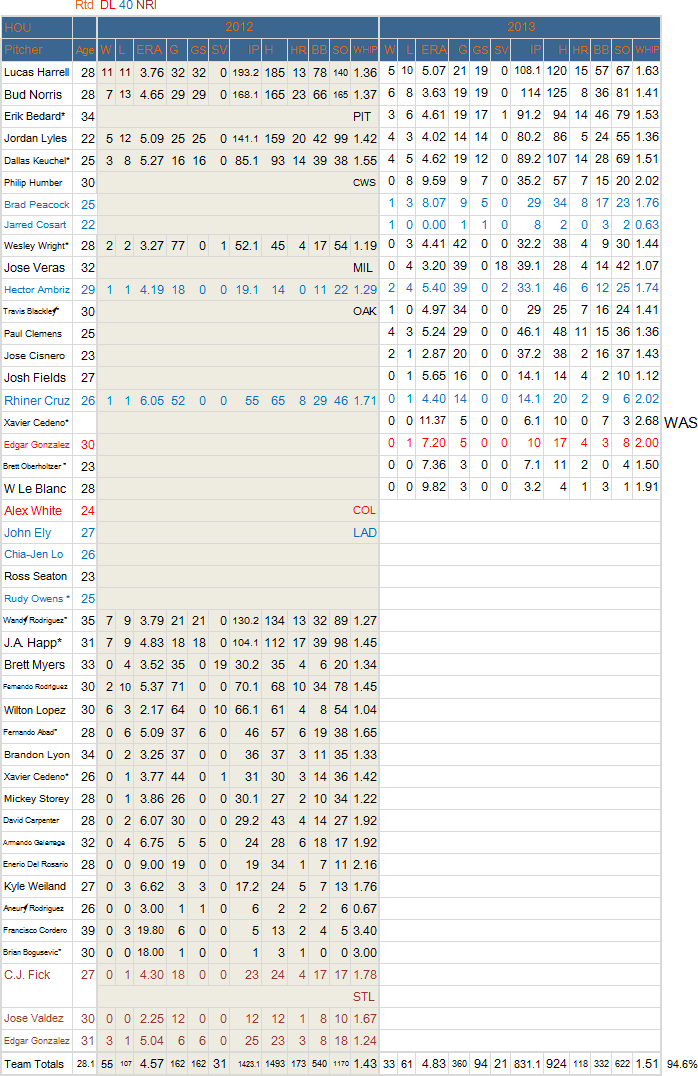The image size is (698, 1076).
Task: Select the Lucas Harrell row name
Action: 36,72
